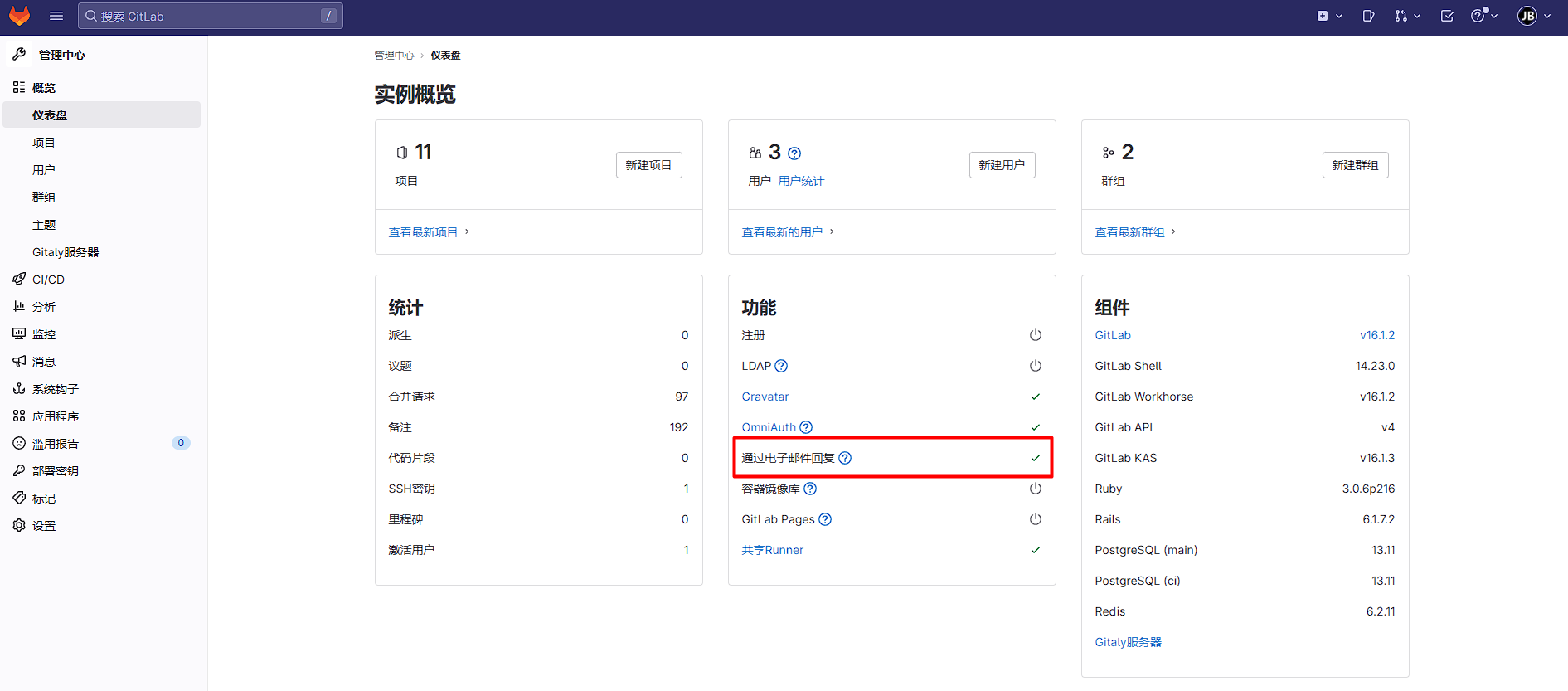Click the 分析 chart icon
The image size is (1568, 691).
[19, 307]
